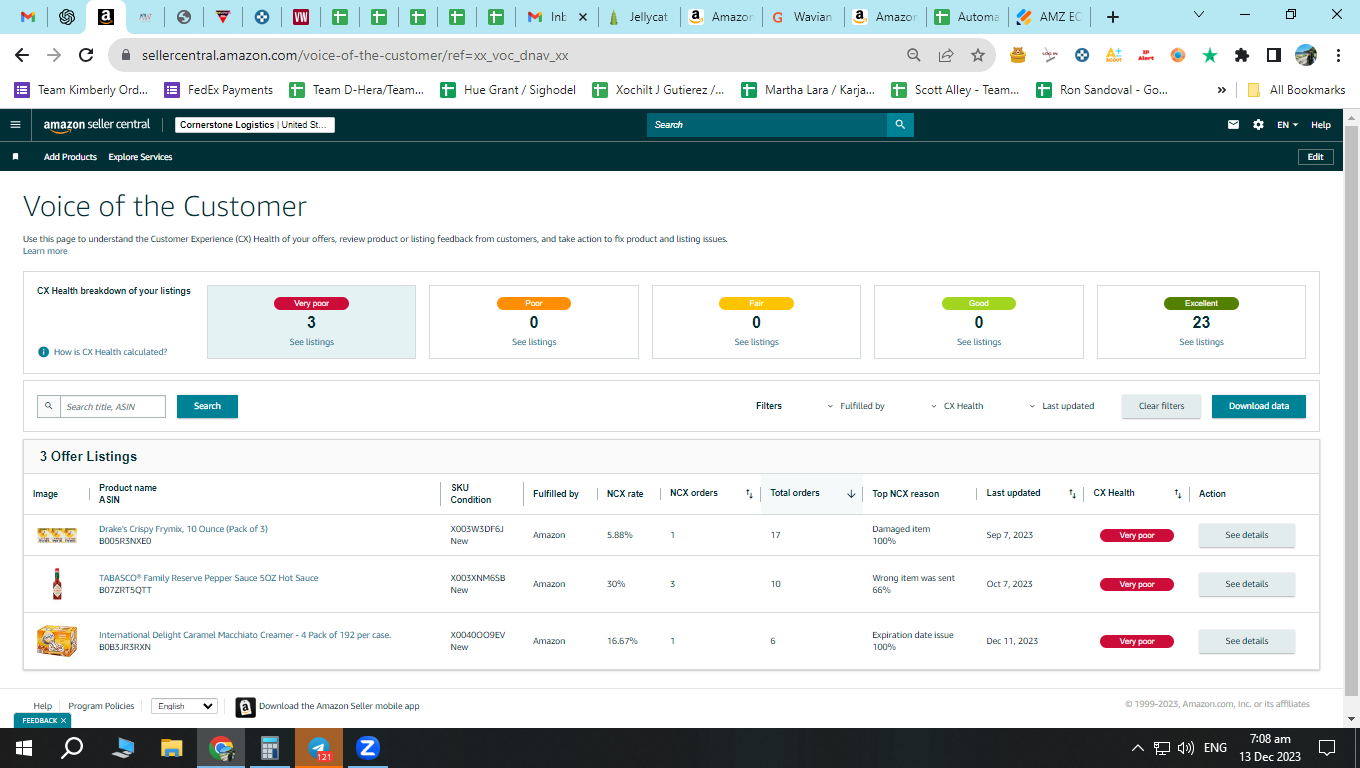Open the Seller Central hamburger menu
1360x768 pixels.
pyautogui.click(x=15, y=125)
